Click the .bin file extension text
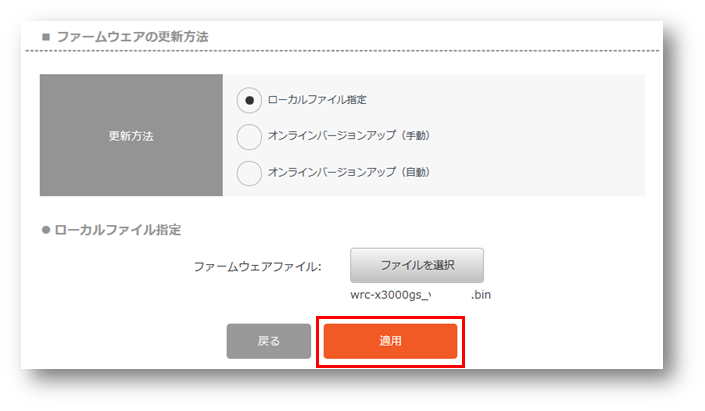 (x=481, y=295)
